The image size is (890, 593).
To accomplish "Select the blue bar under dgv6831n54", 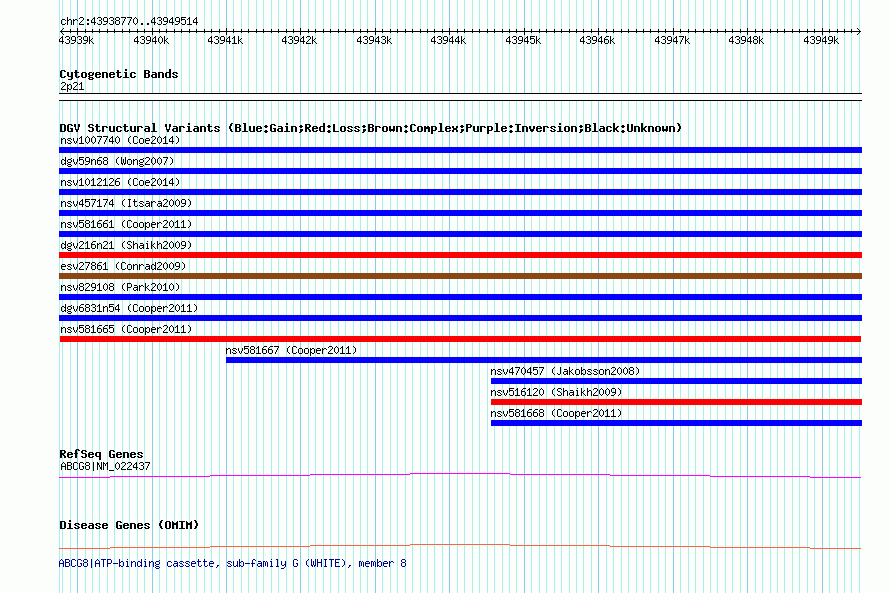I will 460,318.
